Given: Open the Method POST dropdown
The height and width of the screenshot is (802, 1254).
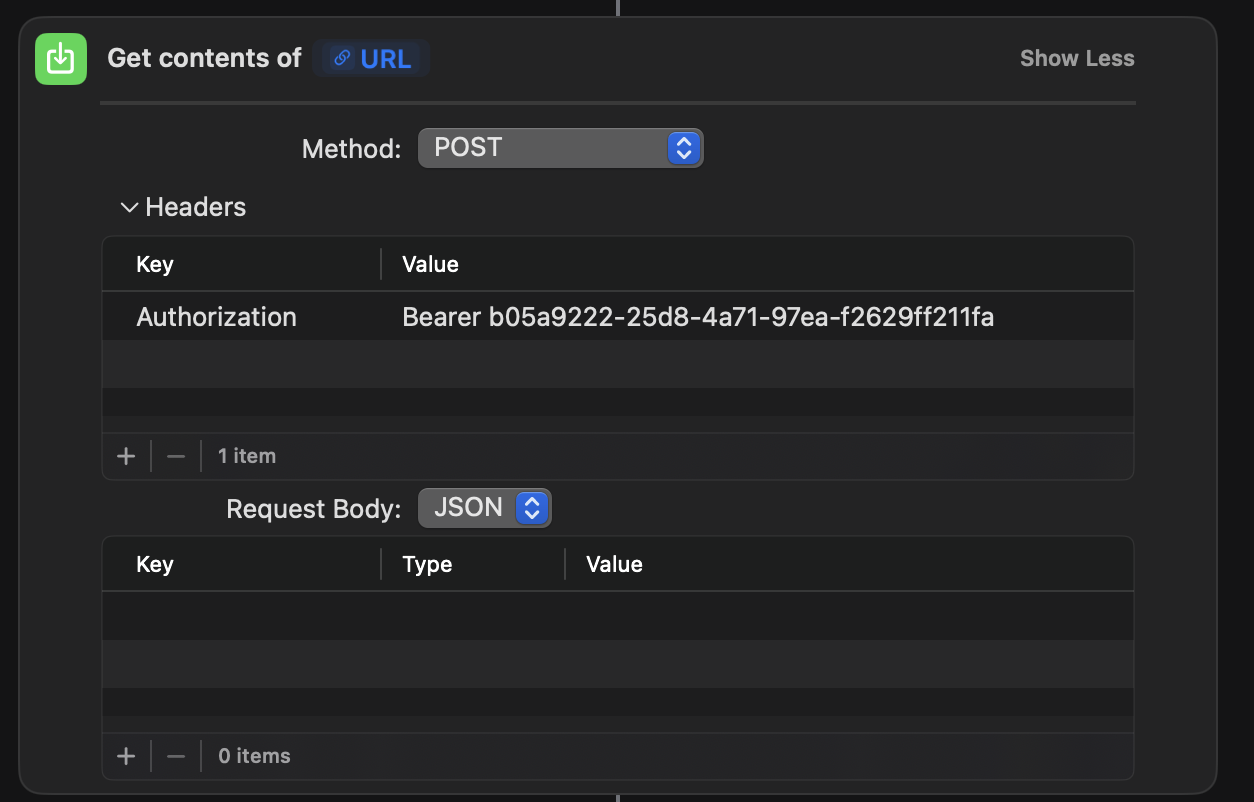Looking at the screenshot, I should 560,148.
